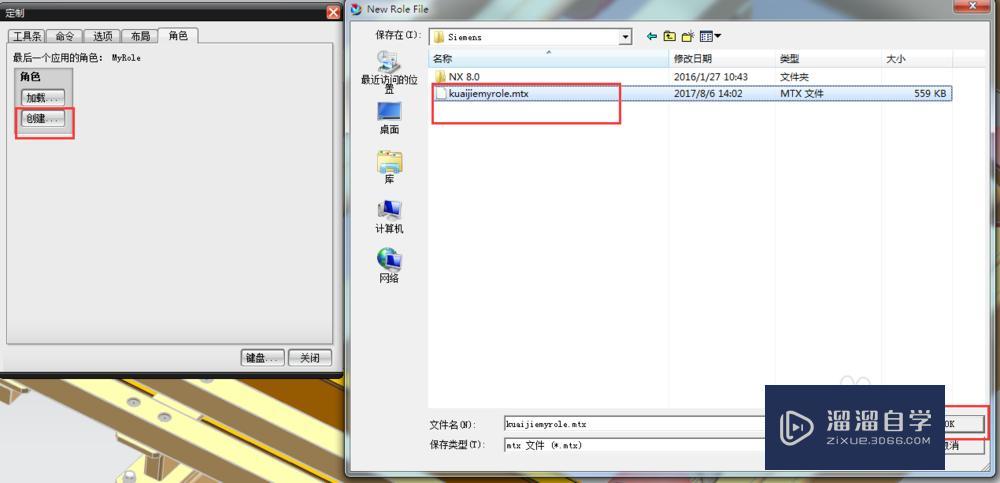The width and height of the screenshot is (1000, 483).
Task: Open the 布局 tab
Action: pyautogui.click(x=140, y=36)
